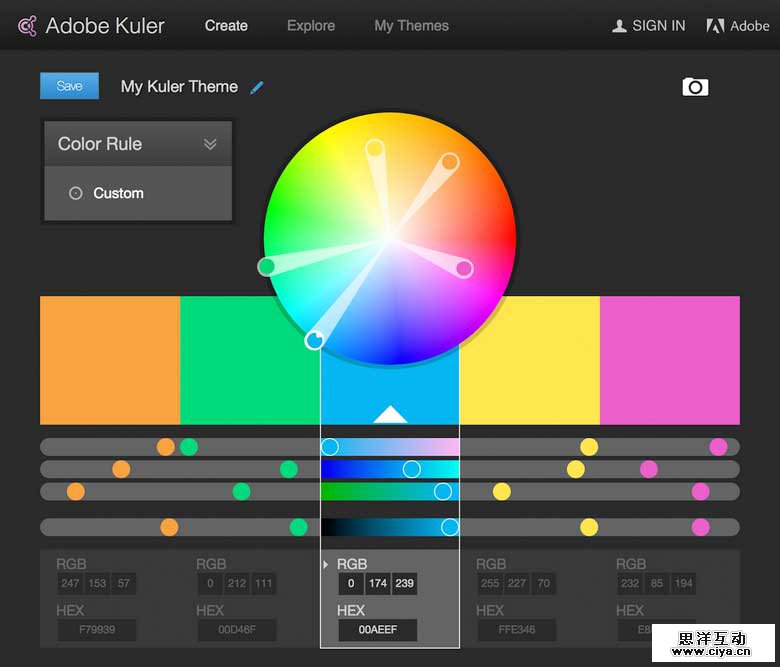780x667 pixels.
Task: Select the green marker on color wheel
Action: click(x=266, y=266)
